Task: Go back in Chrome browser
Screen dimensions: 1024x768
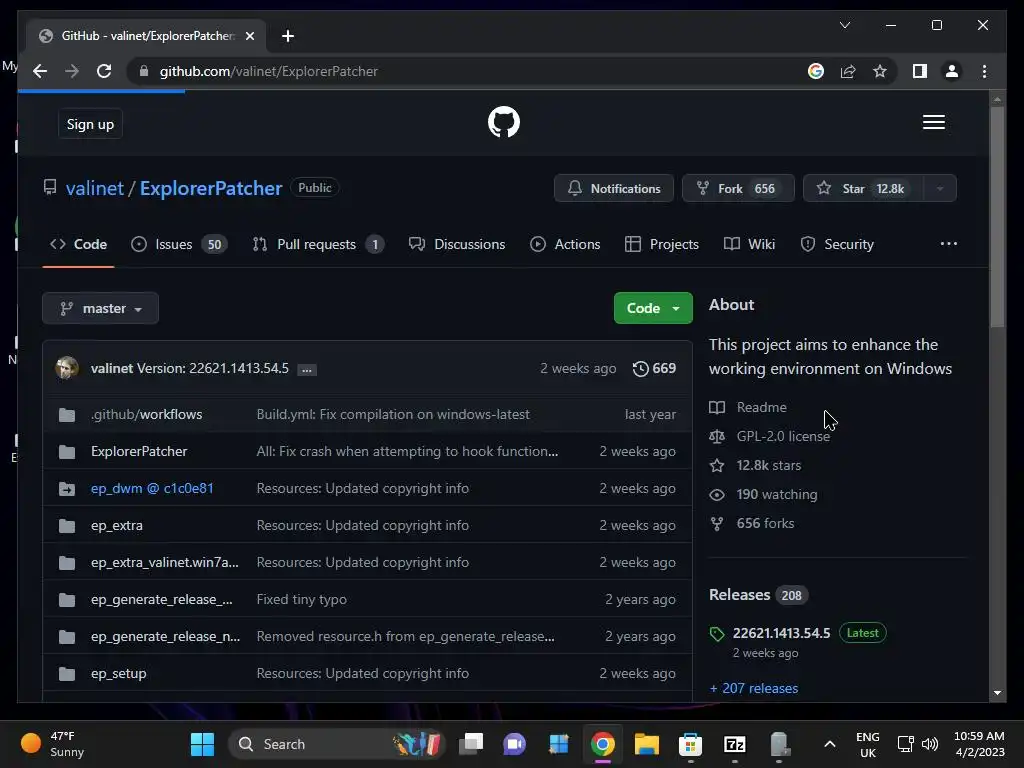Action: point(40,71)
